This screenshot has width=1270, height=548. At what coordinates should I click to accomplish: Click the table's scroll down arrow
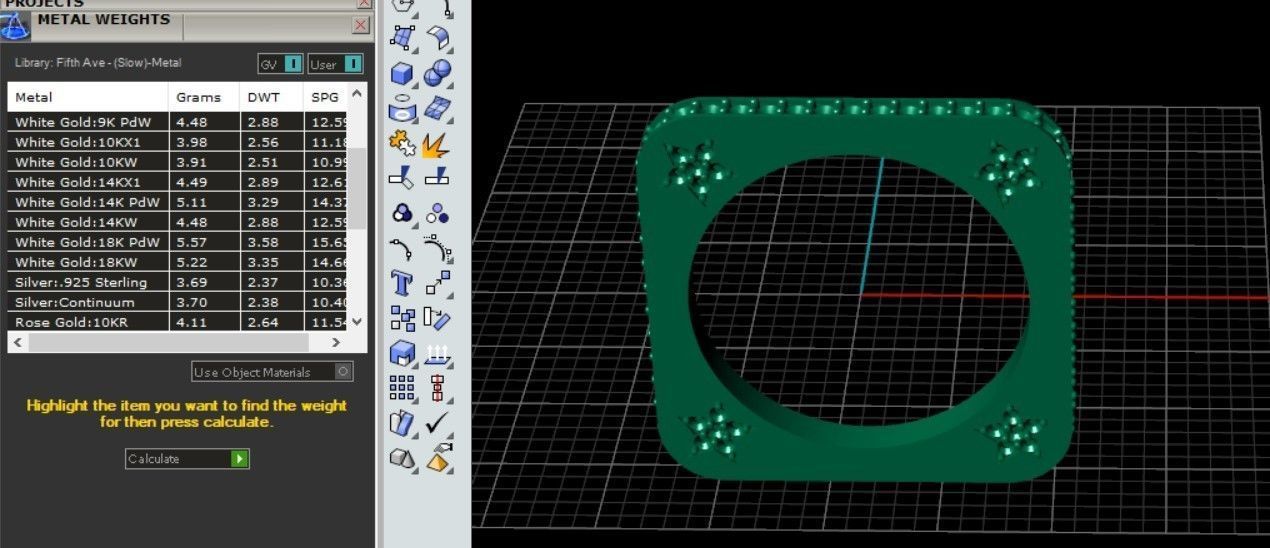coord(359,322)
